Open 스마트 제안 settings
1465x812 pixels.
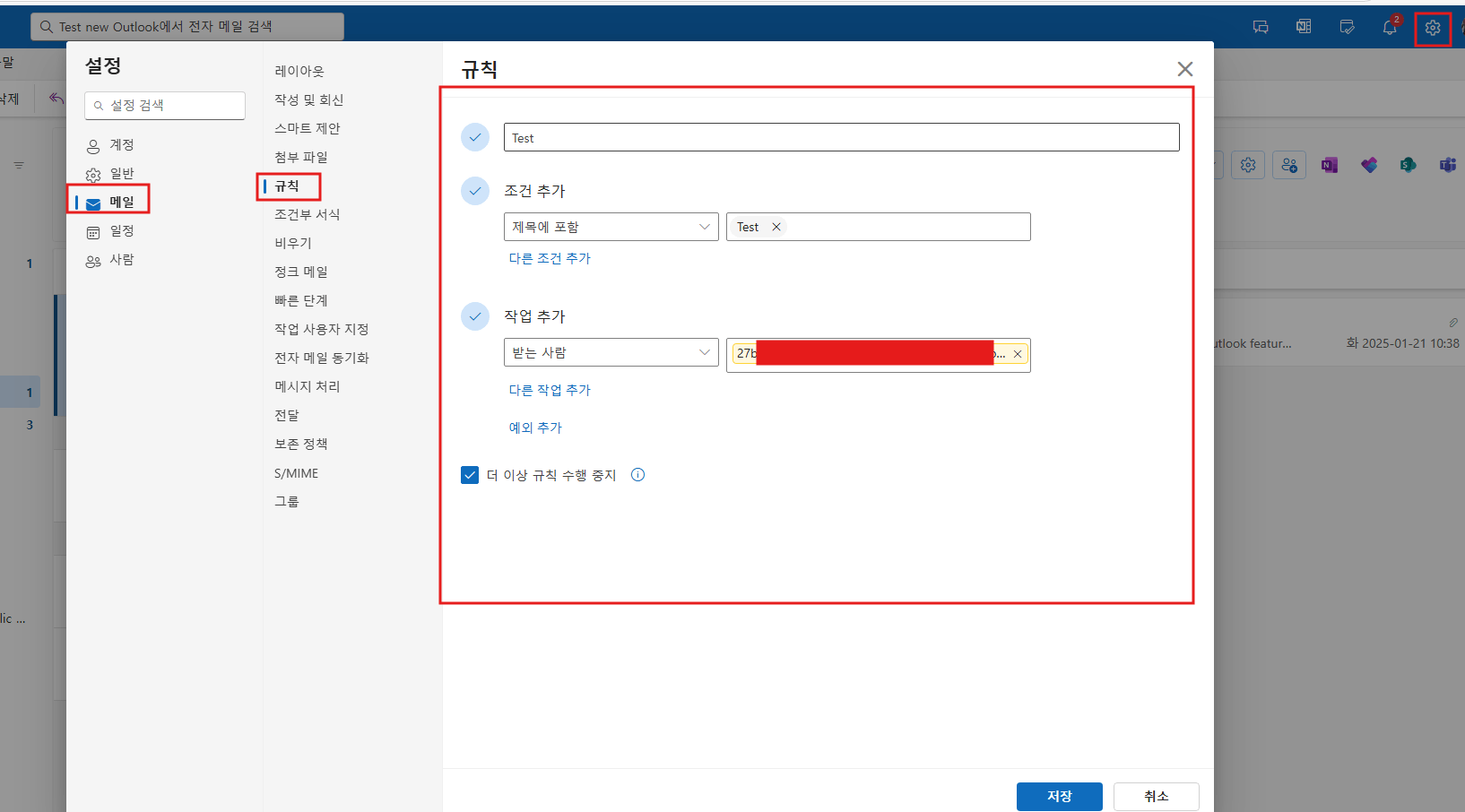(308, 128)
